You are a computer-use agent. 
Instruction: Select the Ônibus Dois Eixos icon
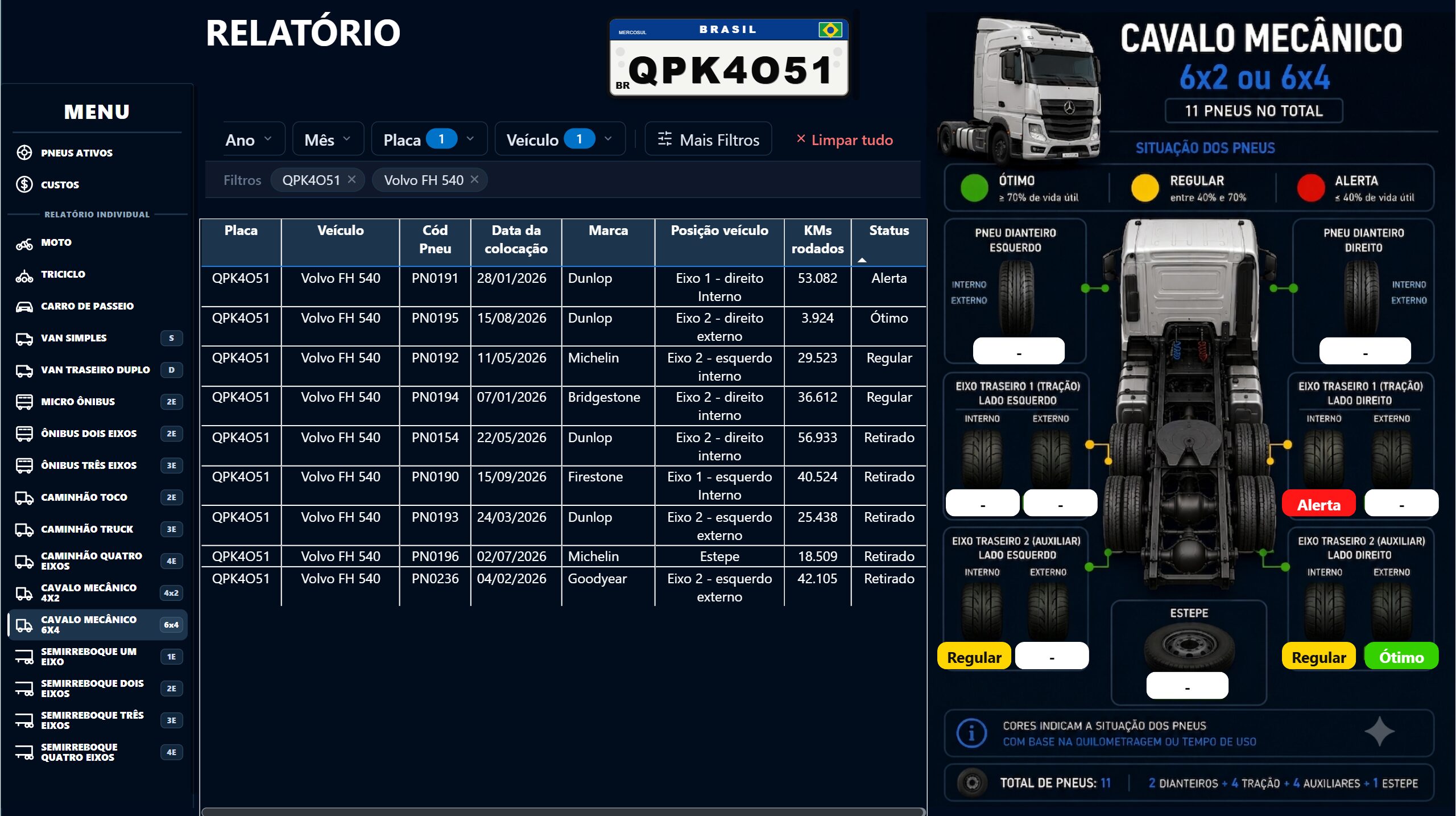coord(24,434)
